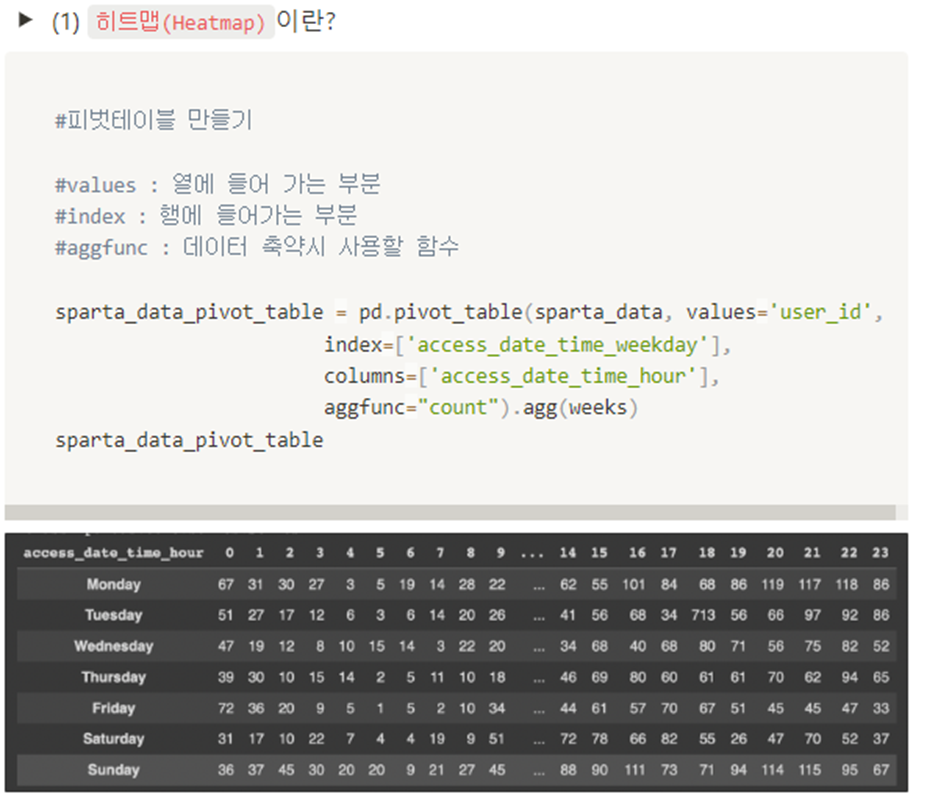Click the value 114 in Sunday row
Viewport: 927px width, 811px height.
pyautogui.click(x=772, y=770)
